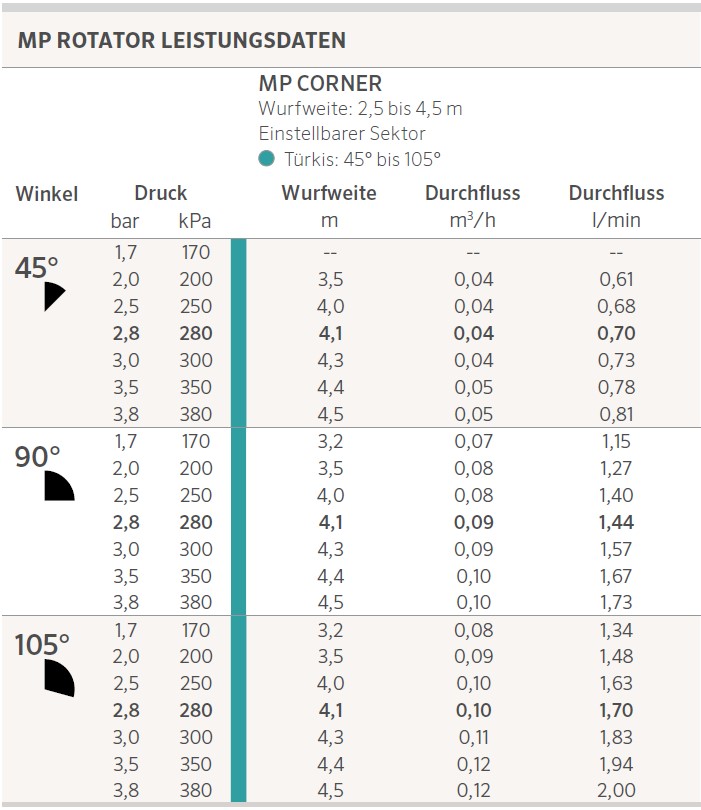Click 3,2 m range in the 90° section
The image size is (701, 810).
[330, 441]
